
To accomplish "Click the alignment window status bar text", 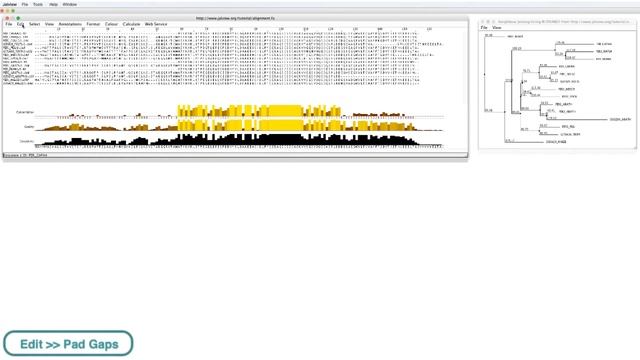I will [x=25, y=155].
